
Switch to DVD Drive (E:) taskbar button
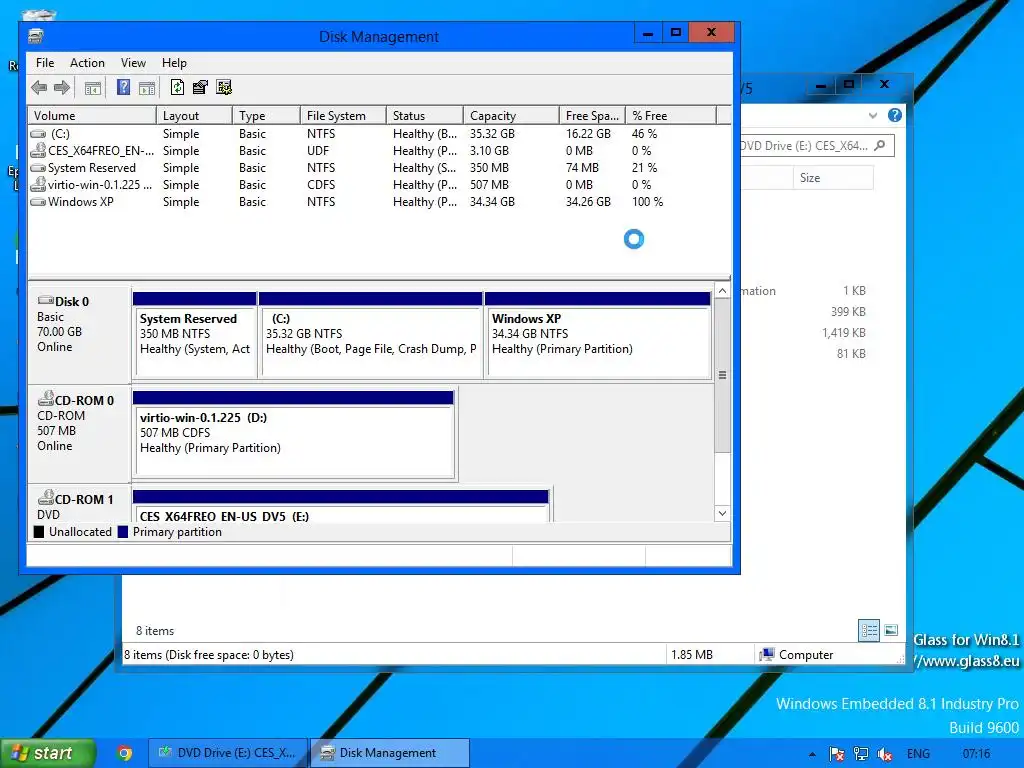click(x=227, y=753)
